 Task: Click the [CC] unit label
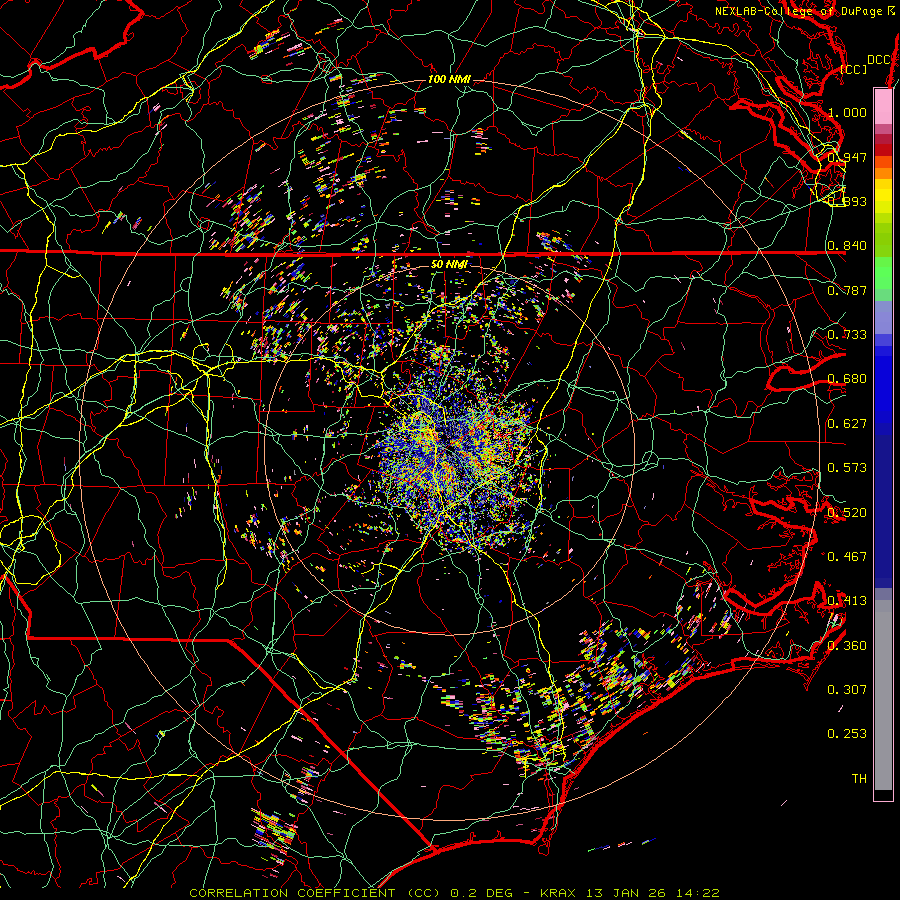pyautogui.click(x=854, y=69)
